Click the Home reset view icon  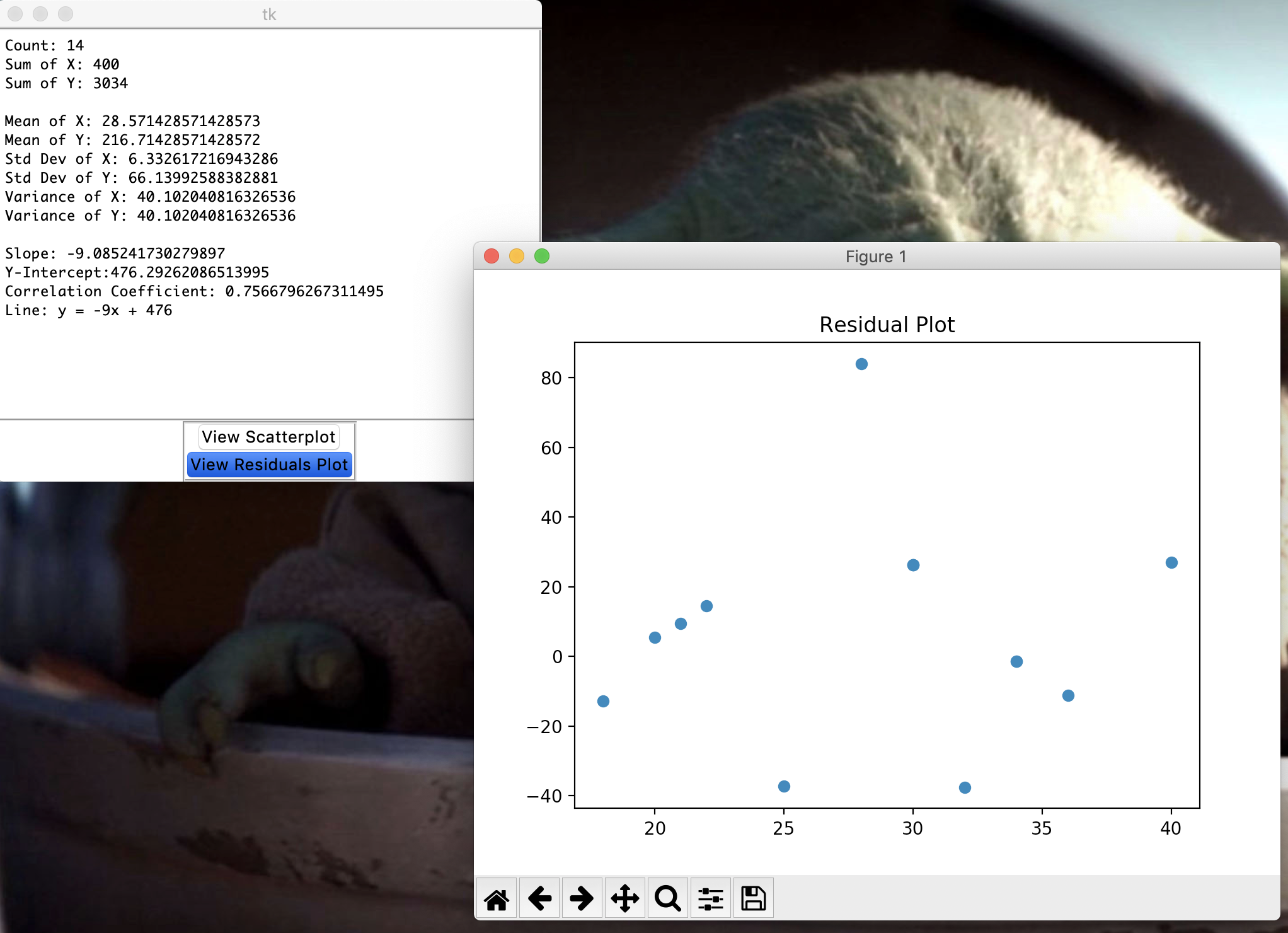497,898
